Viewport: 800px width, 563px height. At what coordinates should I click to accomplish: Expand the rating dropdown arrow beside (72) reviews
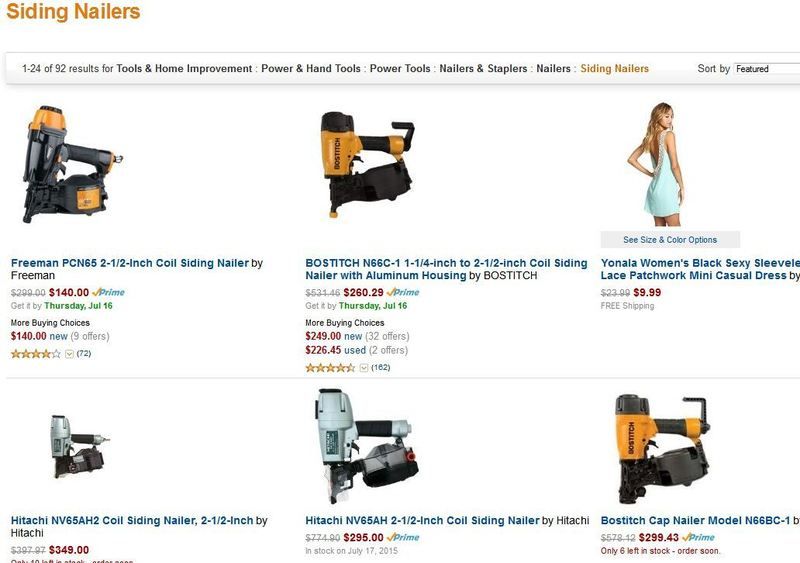pos(69,354)
